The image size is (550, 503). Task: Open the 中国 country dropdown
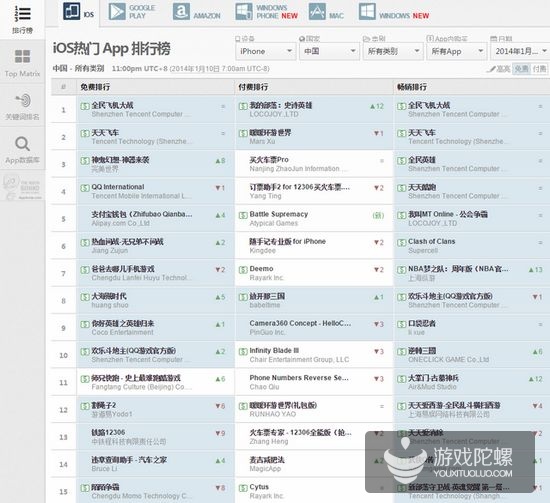pos(329,52)
